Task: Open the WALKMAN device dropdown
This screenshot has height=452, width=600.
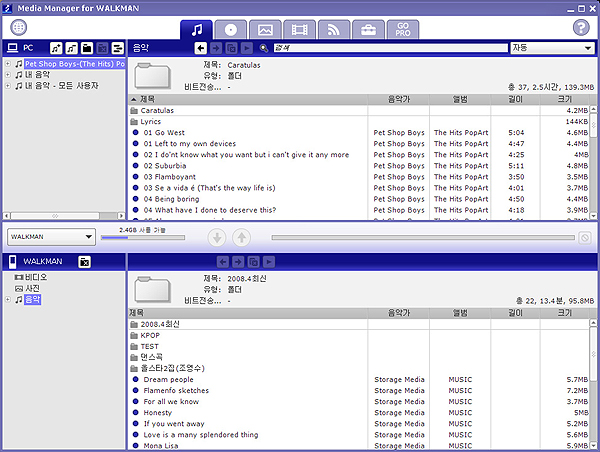Action: (51, 237)
